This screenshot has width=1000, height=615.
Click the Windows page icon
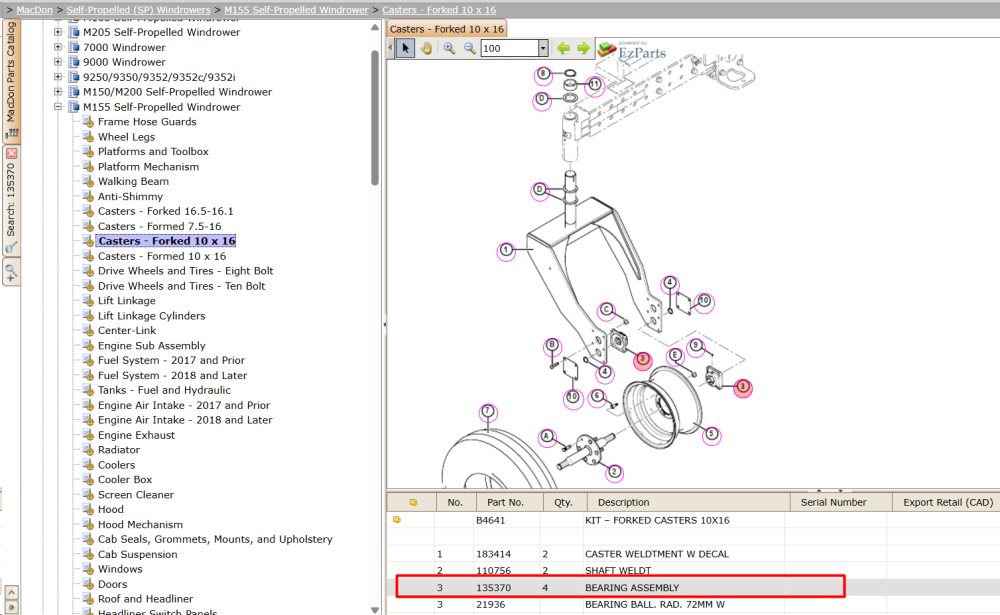(89, 569)
